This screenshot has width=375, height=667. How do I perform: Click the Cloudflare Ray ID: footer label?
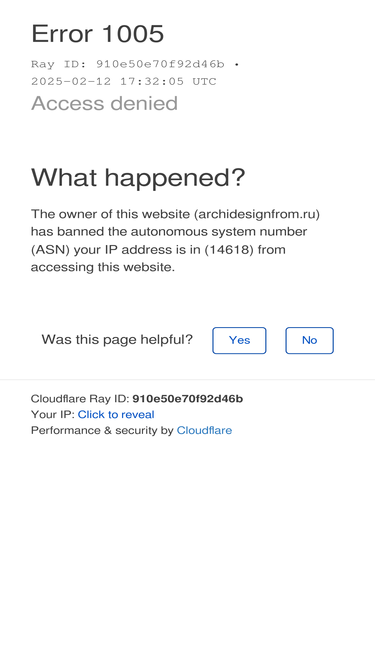point(80,399)
